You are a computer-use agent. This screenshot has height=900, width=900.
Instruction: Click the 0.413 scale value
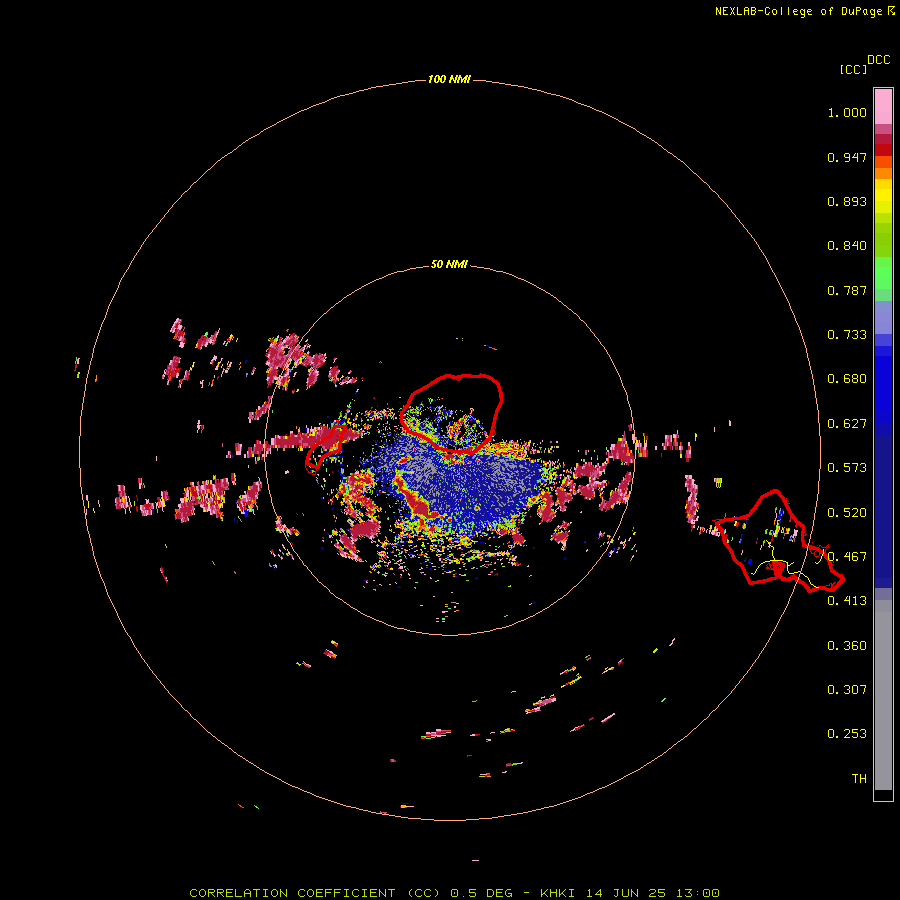847,601
